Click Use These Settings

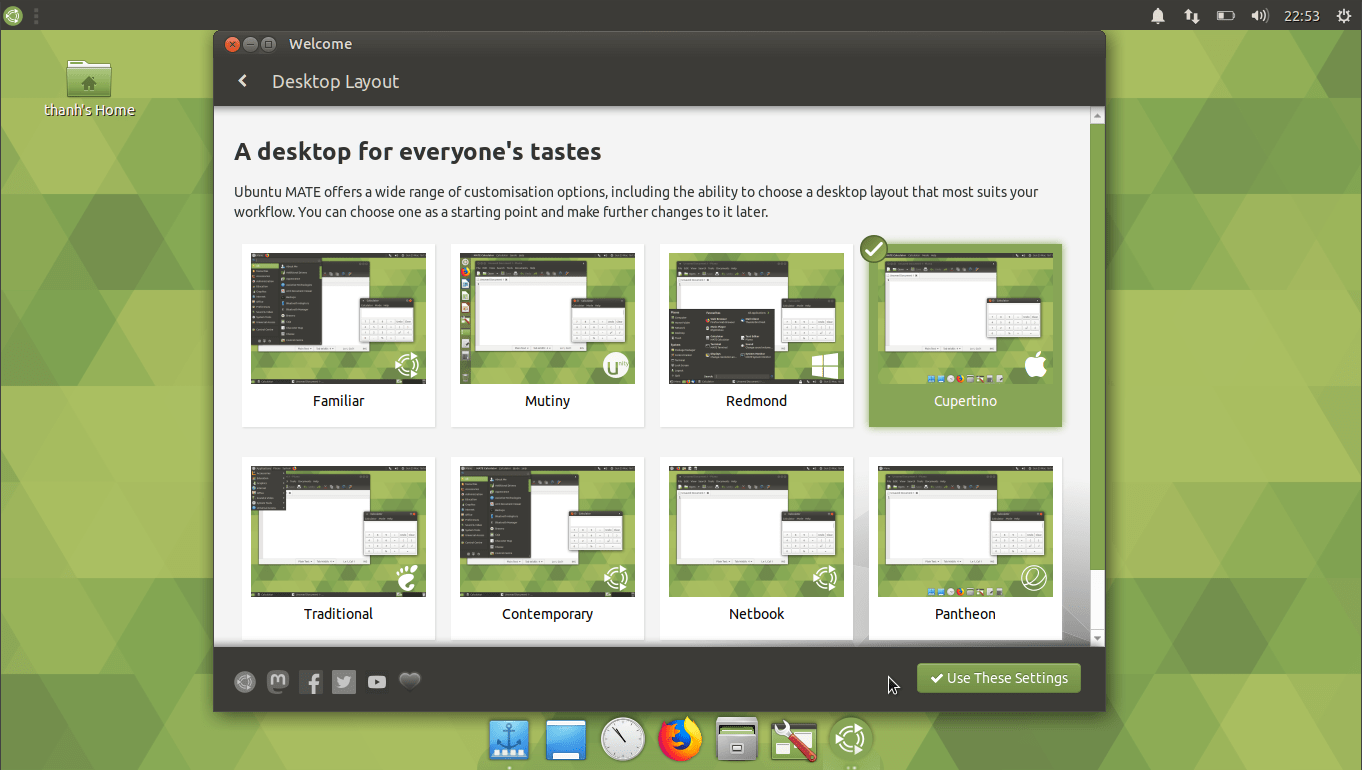tap(998, 677)
